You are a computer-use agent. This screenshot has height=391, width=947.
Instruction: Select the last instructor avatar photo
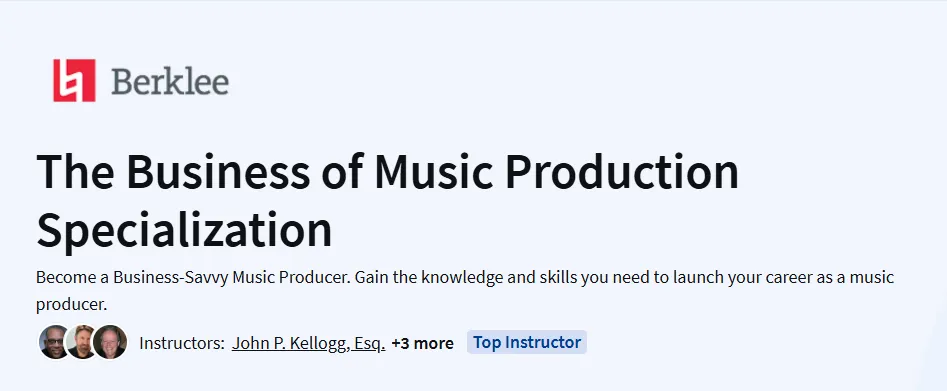110,342
